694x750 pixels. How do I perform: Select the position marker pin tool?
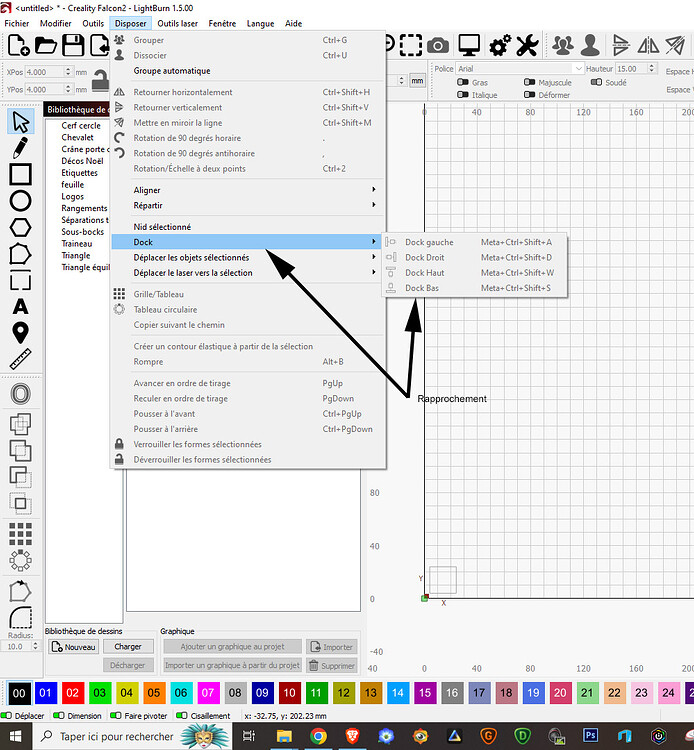tap(21, 333)
